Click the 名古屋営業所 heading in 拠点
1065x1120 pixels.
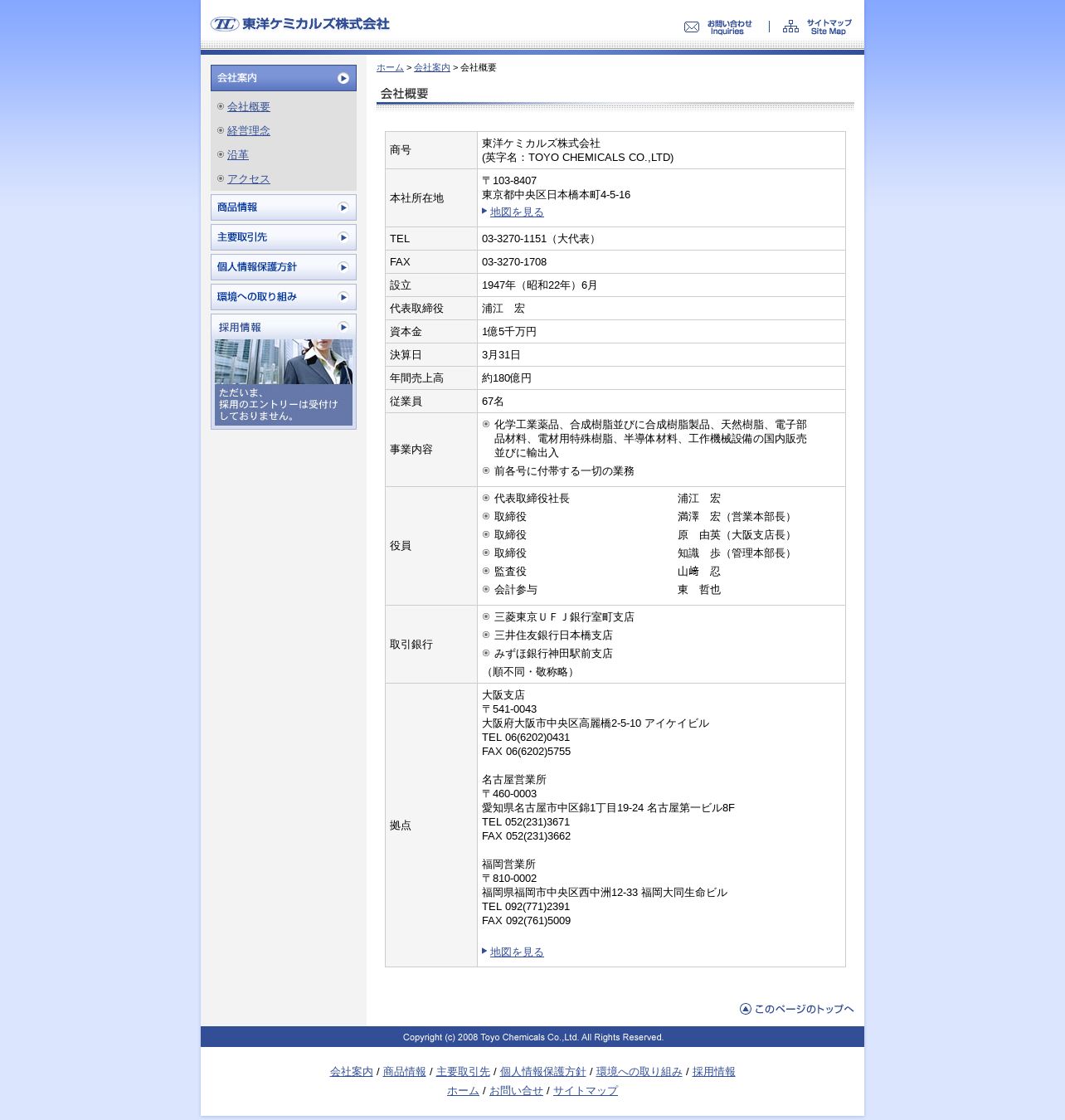[x=514, y=780]
